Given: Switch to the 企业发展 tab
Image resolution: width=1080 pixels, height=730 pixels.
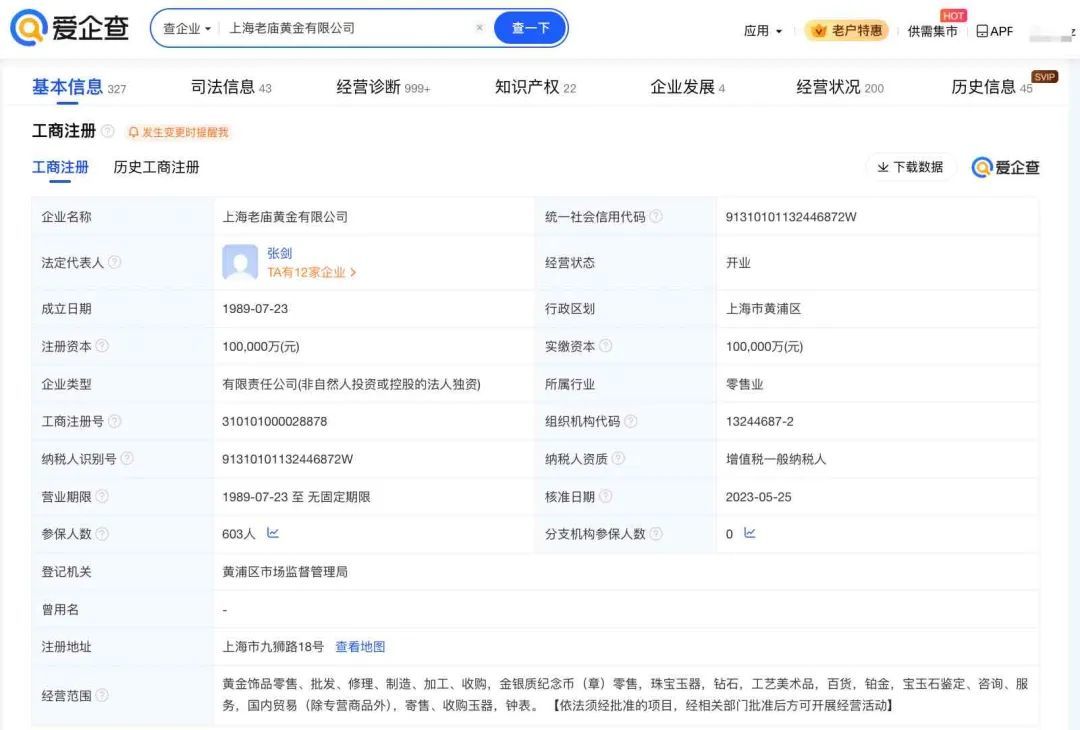Looking at the screenshot, I should pos(687,87).
